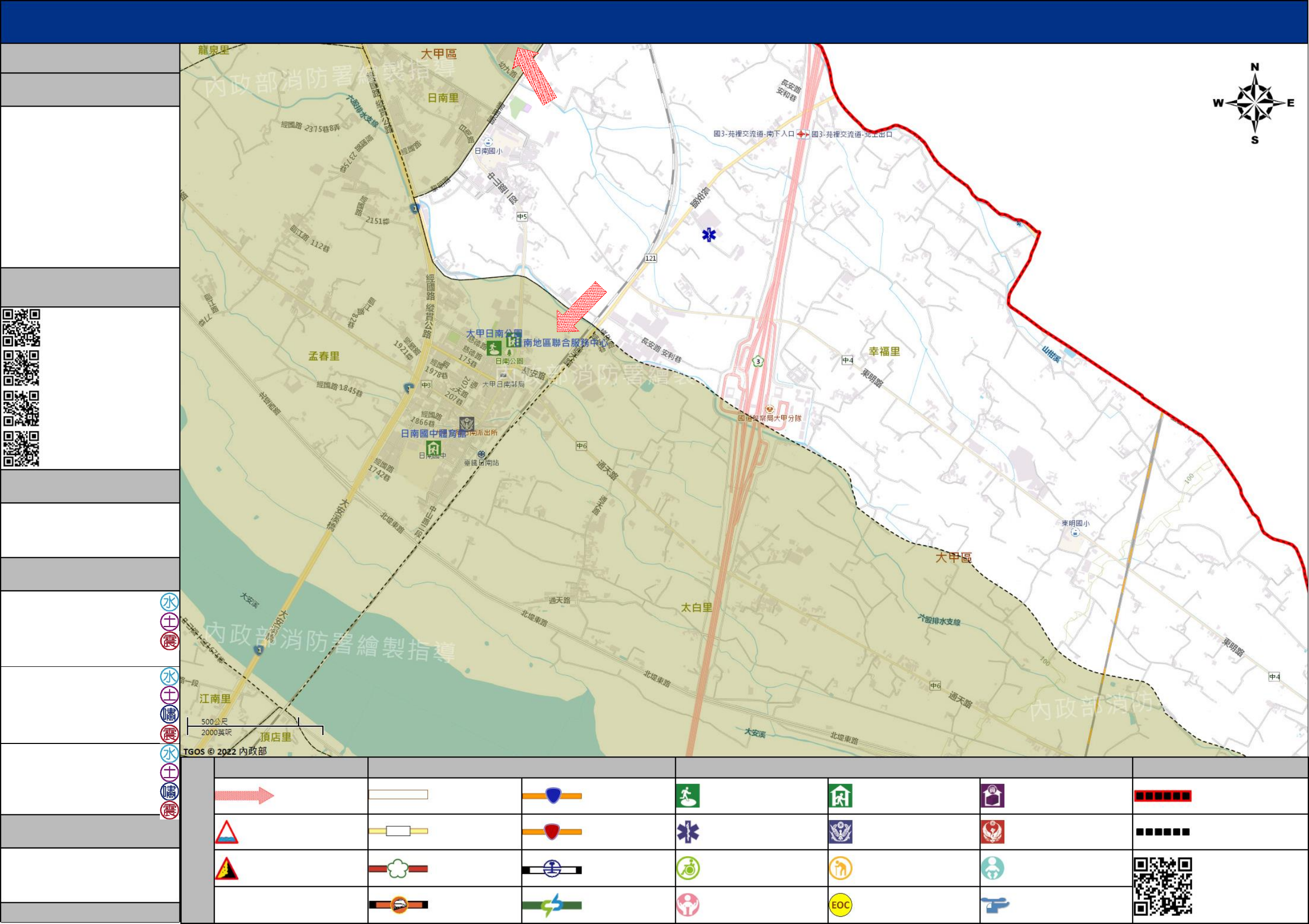
Task: Click the yellow EOC circle in the legend
Action: pyautogui.click(x=840, y=905)
